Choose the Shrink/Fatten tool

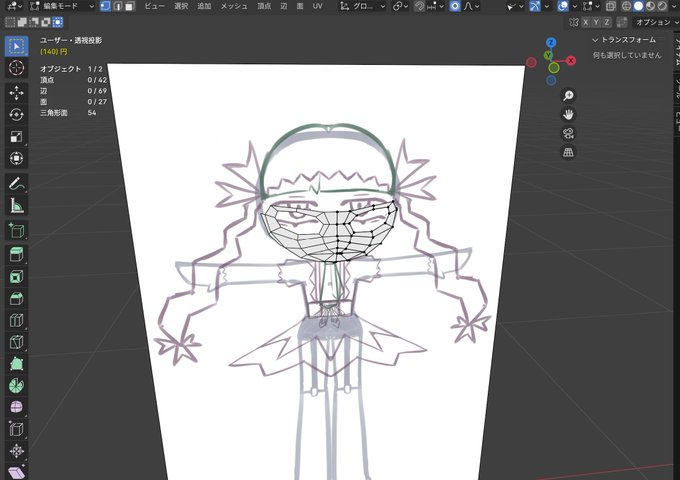pos(16,451)
